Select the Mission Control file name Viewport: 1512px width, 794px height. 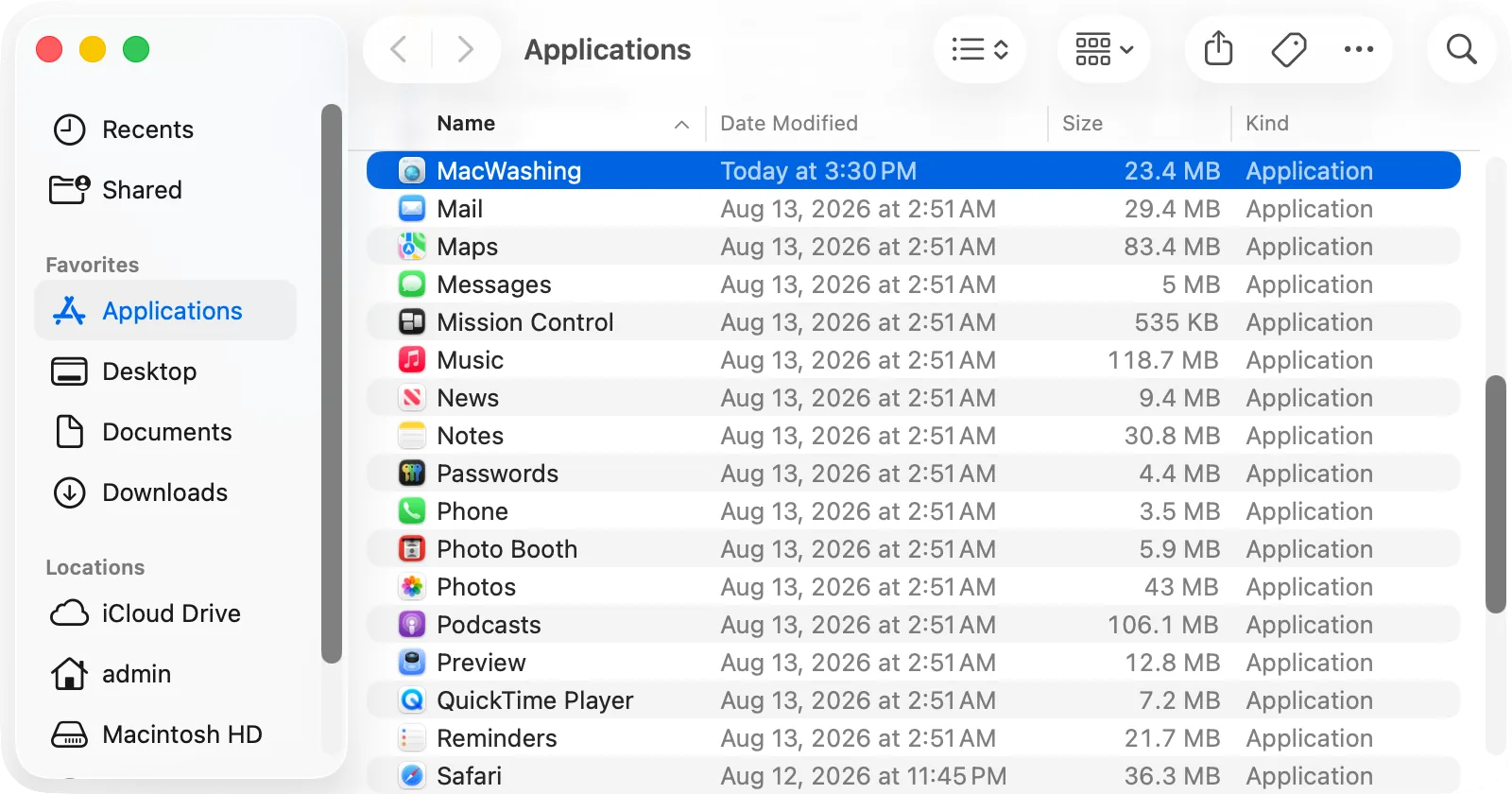[525, 322]
